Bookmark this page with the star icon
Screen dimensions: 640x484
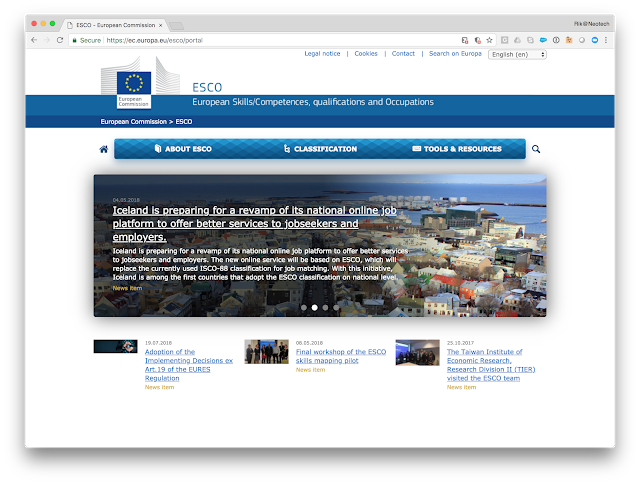click(489, 40)
